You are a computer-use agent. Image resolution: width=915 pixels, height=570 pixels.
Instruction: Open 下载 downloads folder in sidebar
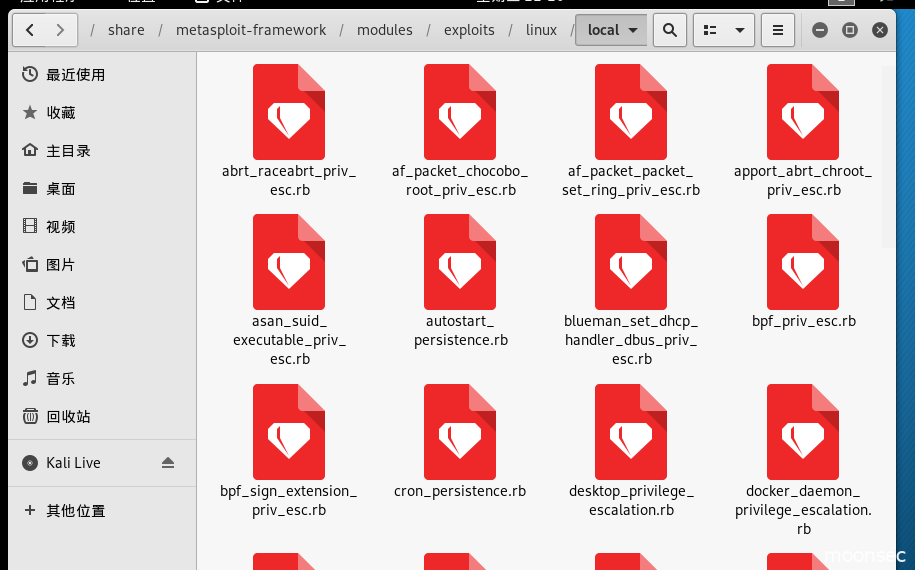102,340
